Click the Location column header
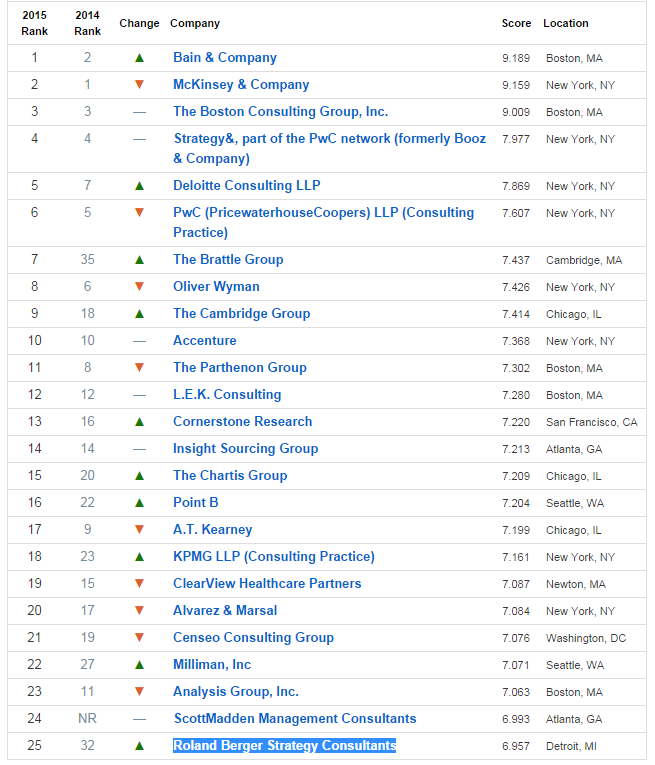Image resolution: width=655 pixels, height=765 pixels. tap(566, 23)
